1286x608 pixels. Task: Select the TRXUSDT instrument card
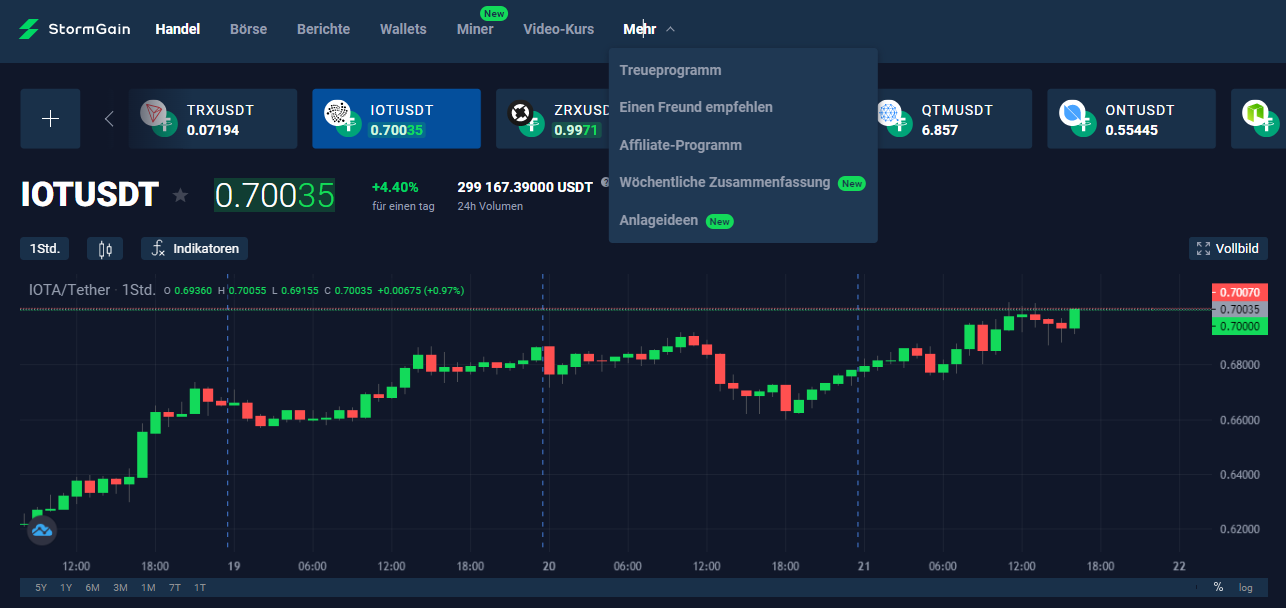[x=213, y=119]
